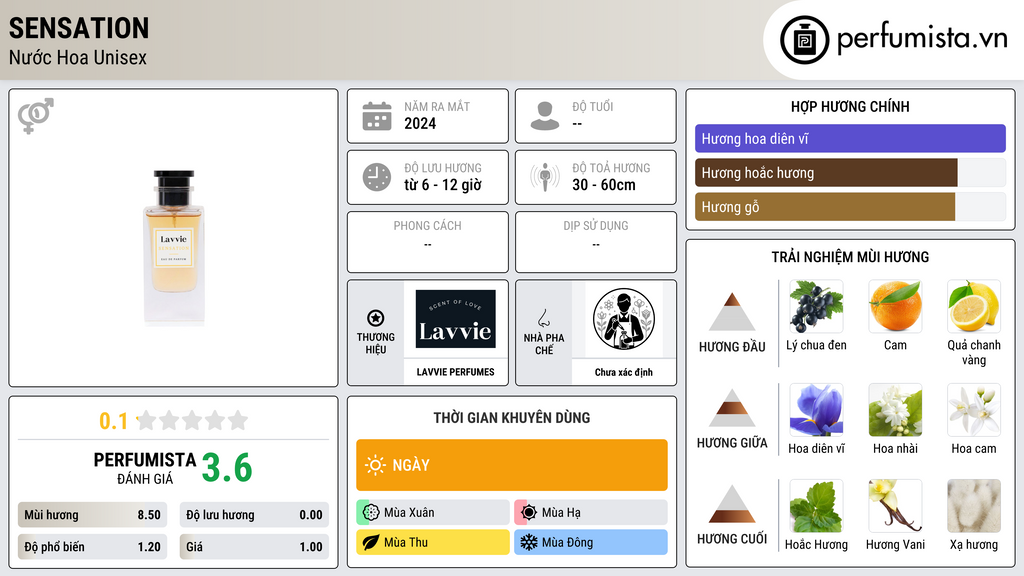Click the snowflake icon for Mùa Đông

[x=529, y=542]
